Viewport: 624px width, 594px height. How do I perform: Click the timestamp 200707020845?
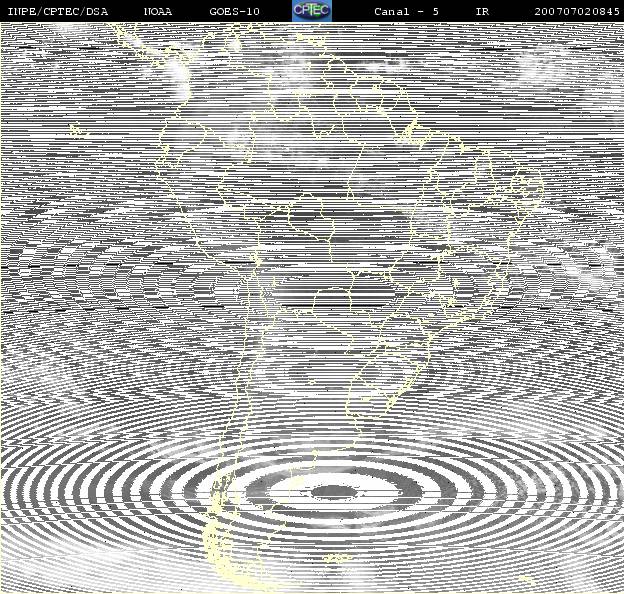(577, 12)
